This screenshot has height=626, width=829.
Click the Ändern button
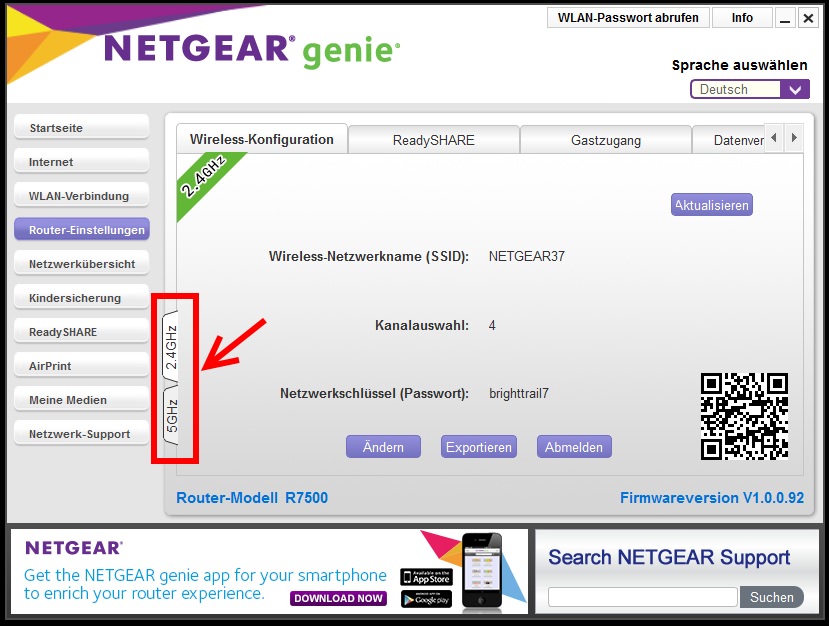click(x=383, y=447)
